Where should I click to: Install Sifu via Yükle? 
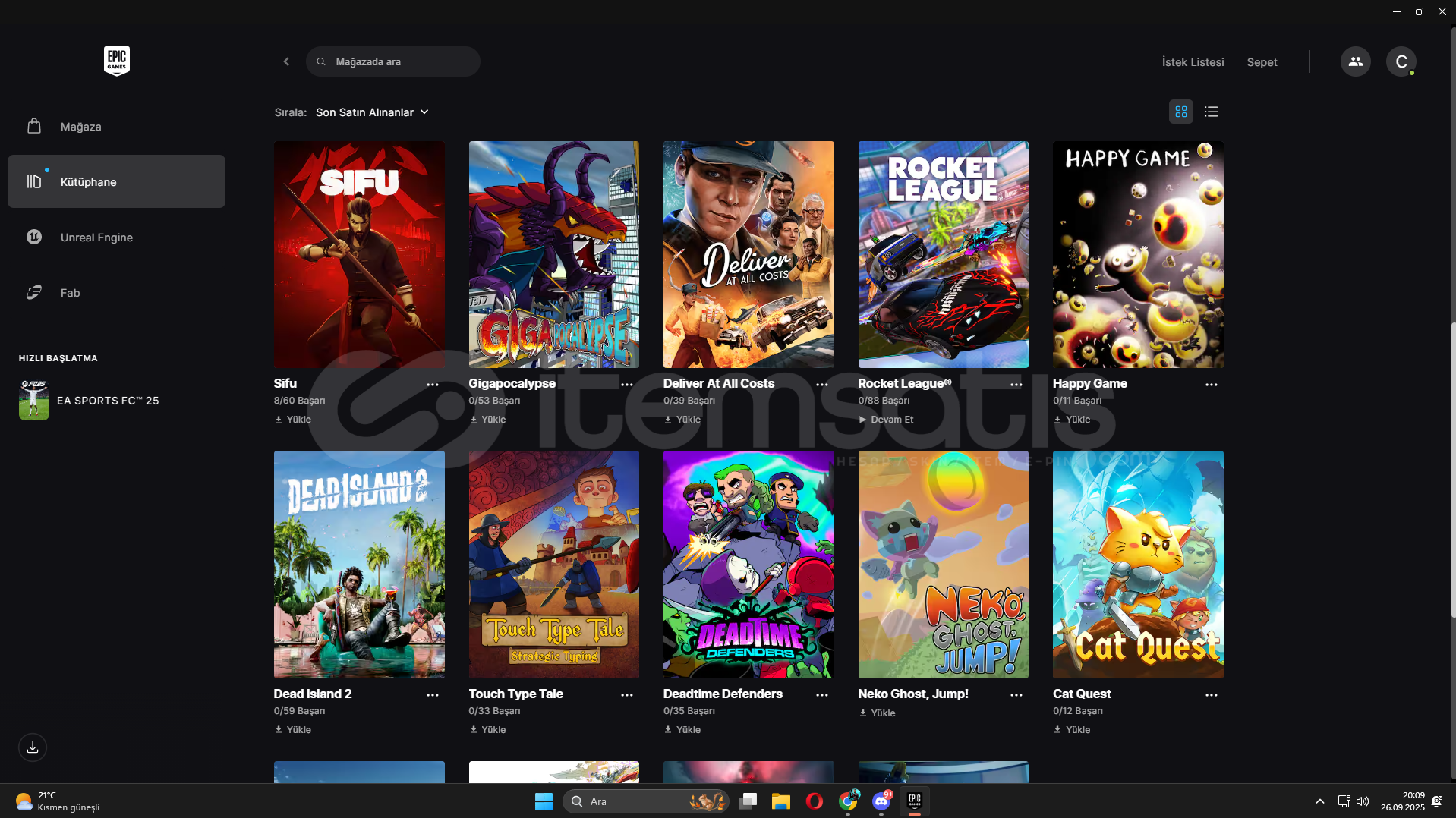coord(293,420)
